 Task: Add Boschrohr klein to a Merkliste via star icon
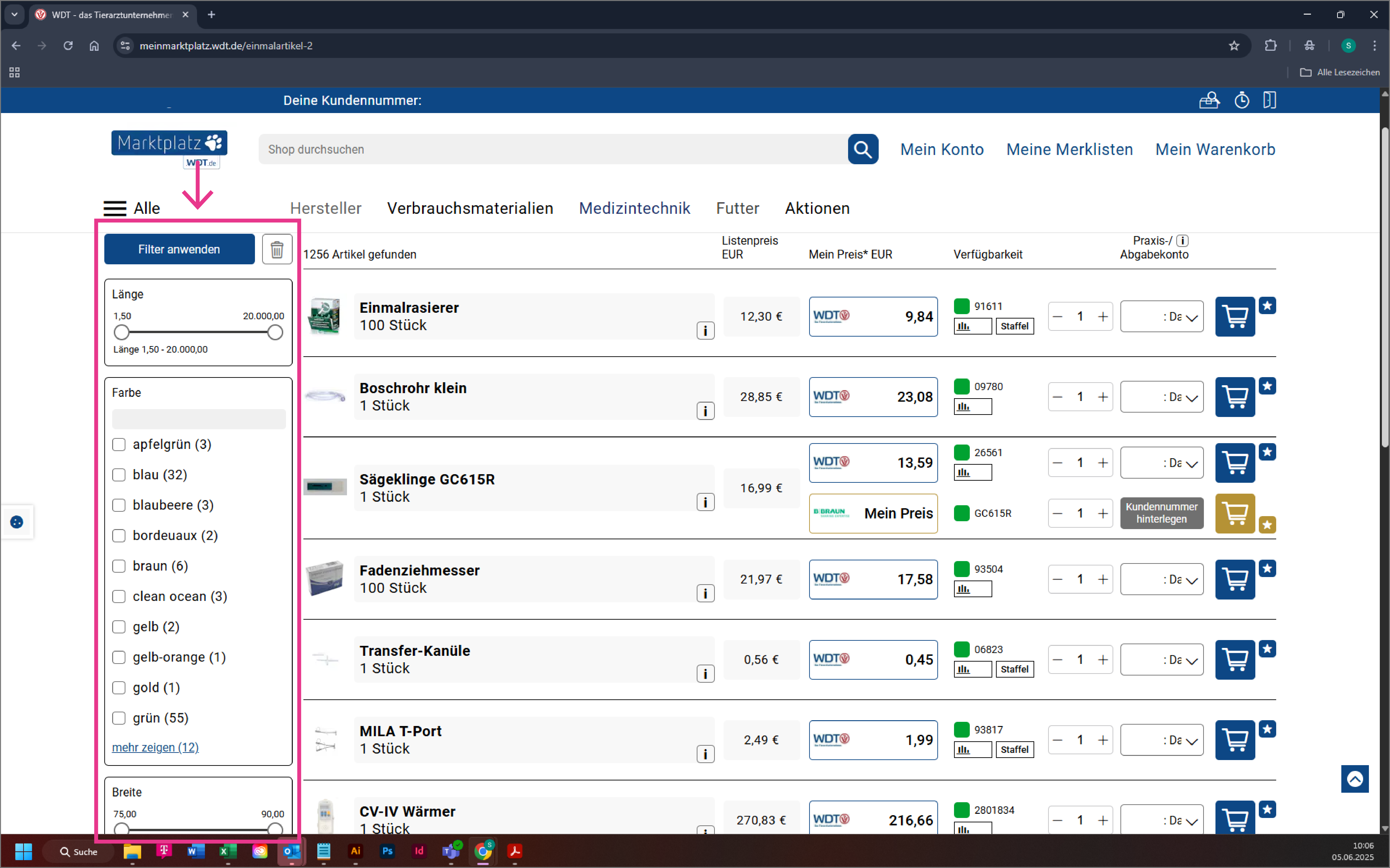[1268, 386]
